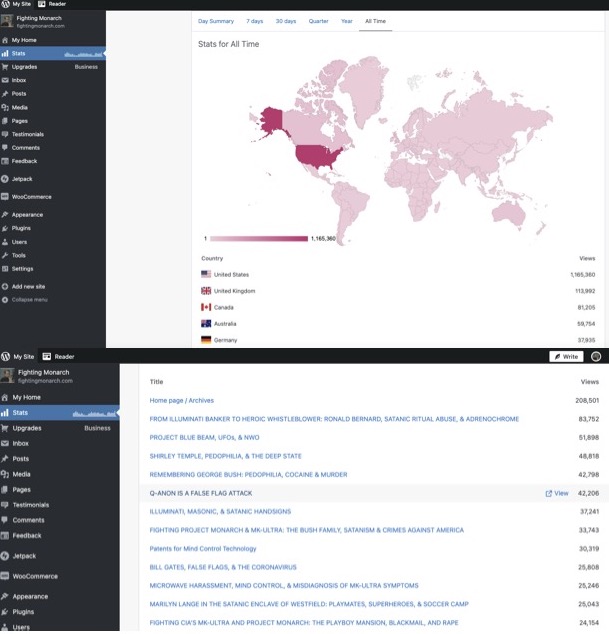Click the map legend gradient bar

click(x=259, y=239)
